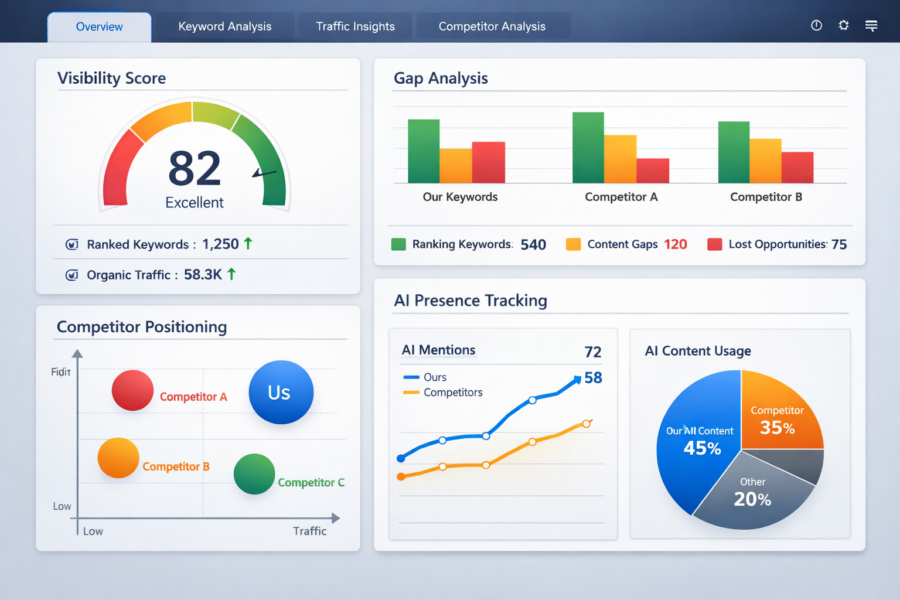Click the last orange Competitors data point
This screenshot has width=900, height=600.
(x=587, y=424)
